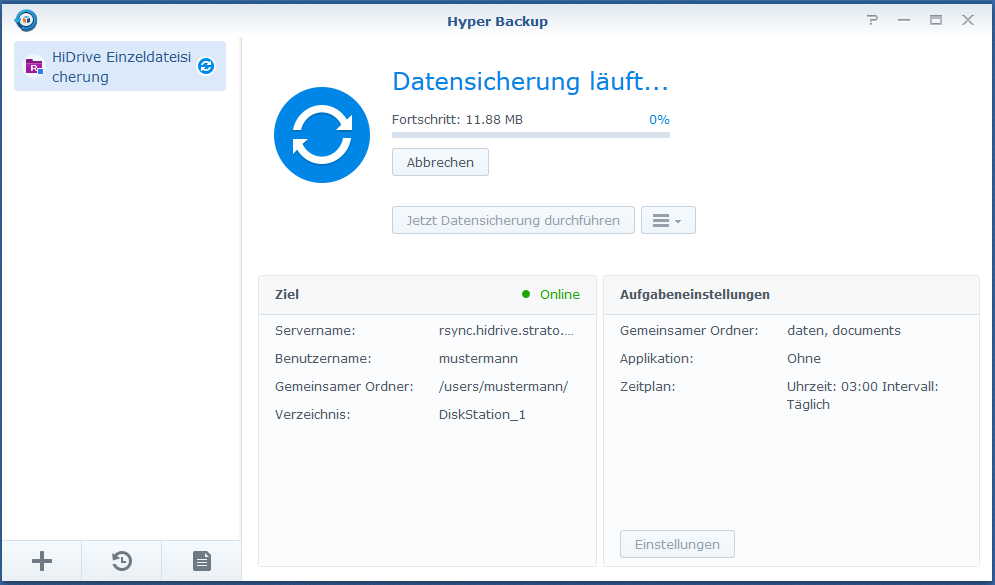Click schedule value 'Uhrzeit: 03:00 Intervall'

click(x=862, y=386)
